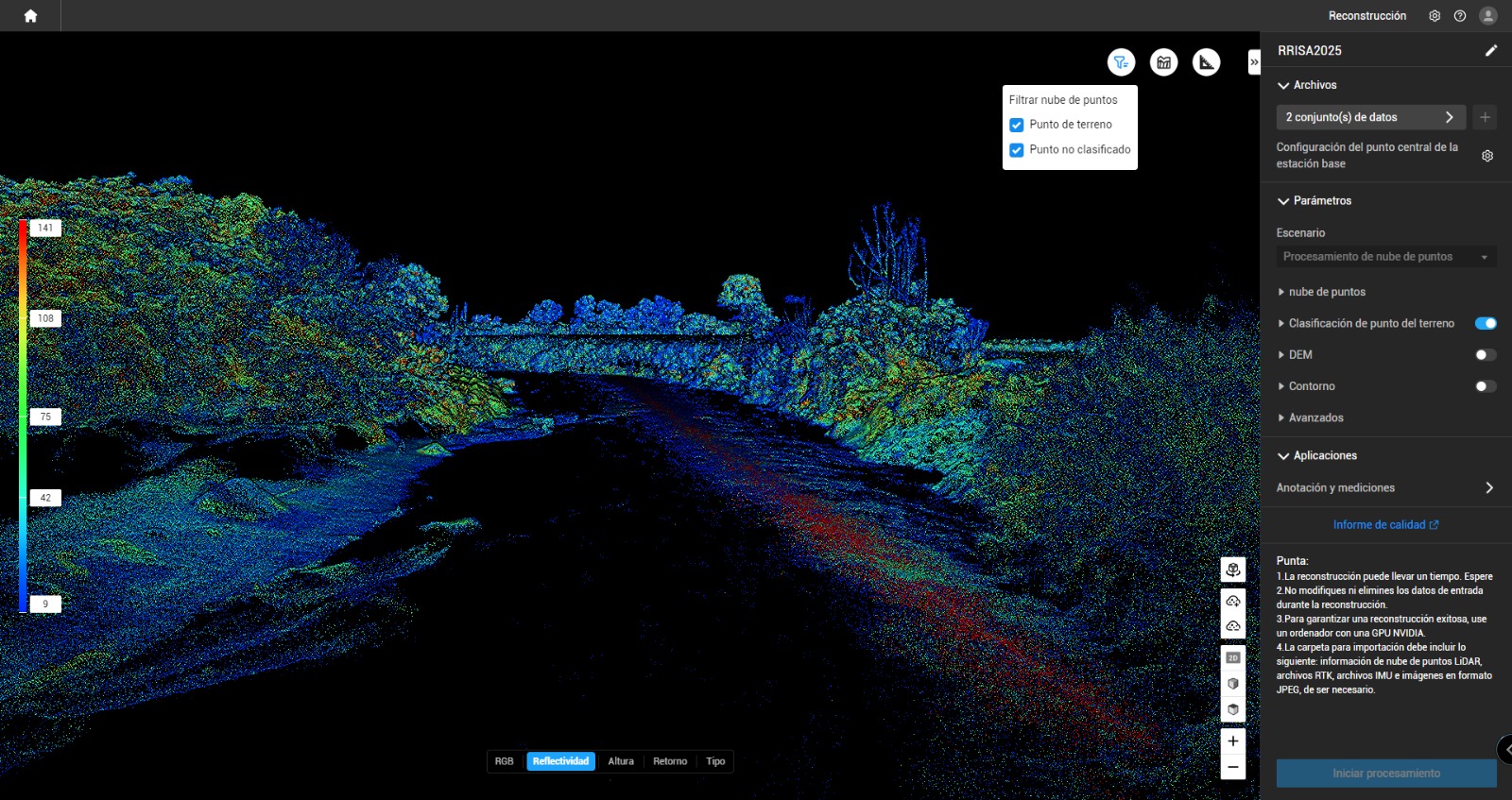Enable the Contorno toggle
Image resolution: width=1512 pixels, height=800 pixels.
pyautogui.click(x=1486, y=386)
